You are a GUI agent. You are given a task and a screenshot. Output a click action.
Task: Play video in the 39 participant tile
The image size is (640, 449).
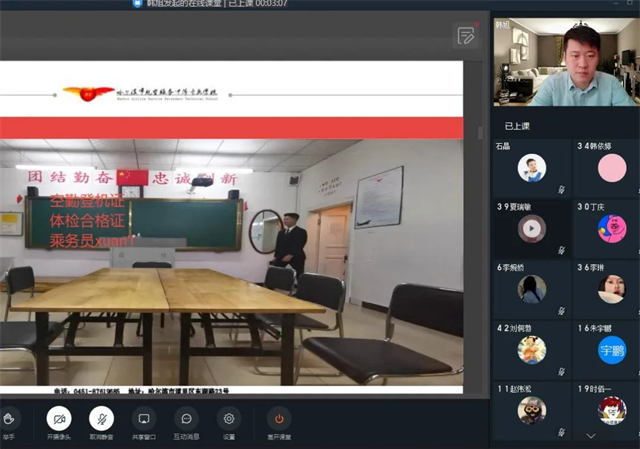[531, 229]
